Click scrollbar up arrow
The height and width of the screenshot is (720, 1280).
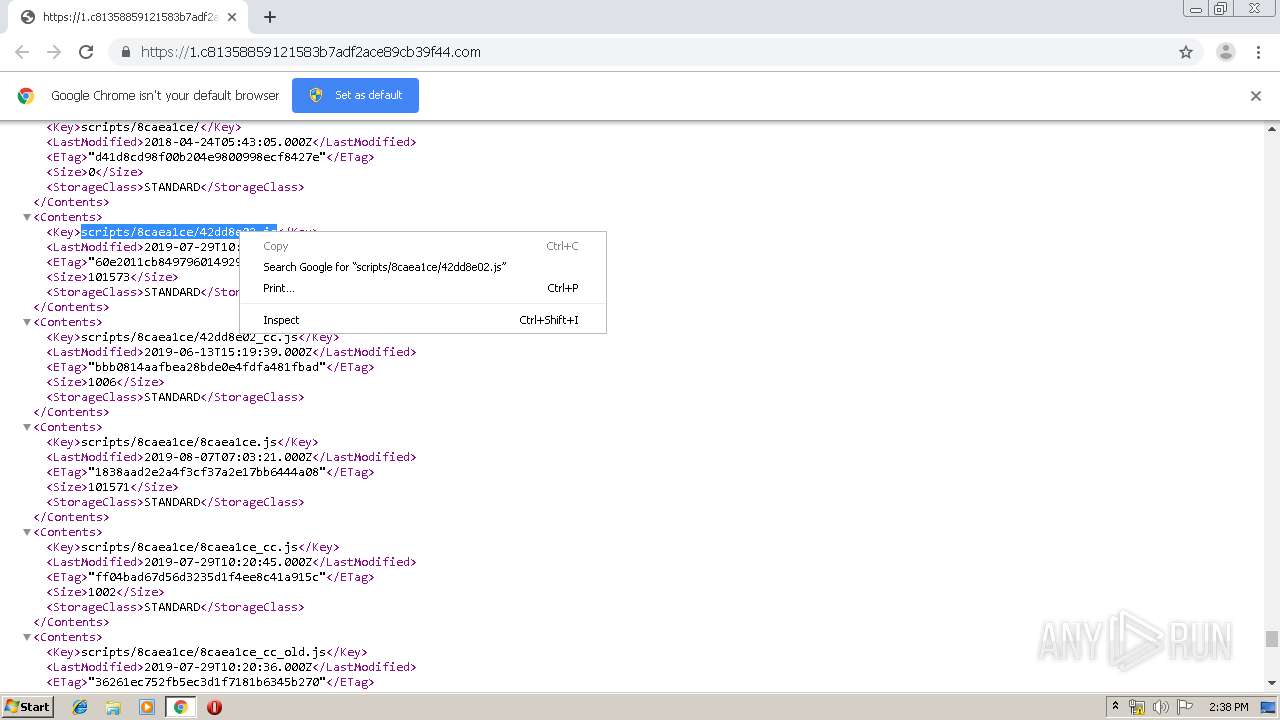(1272, 129)
